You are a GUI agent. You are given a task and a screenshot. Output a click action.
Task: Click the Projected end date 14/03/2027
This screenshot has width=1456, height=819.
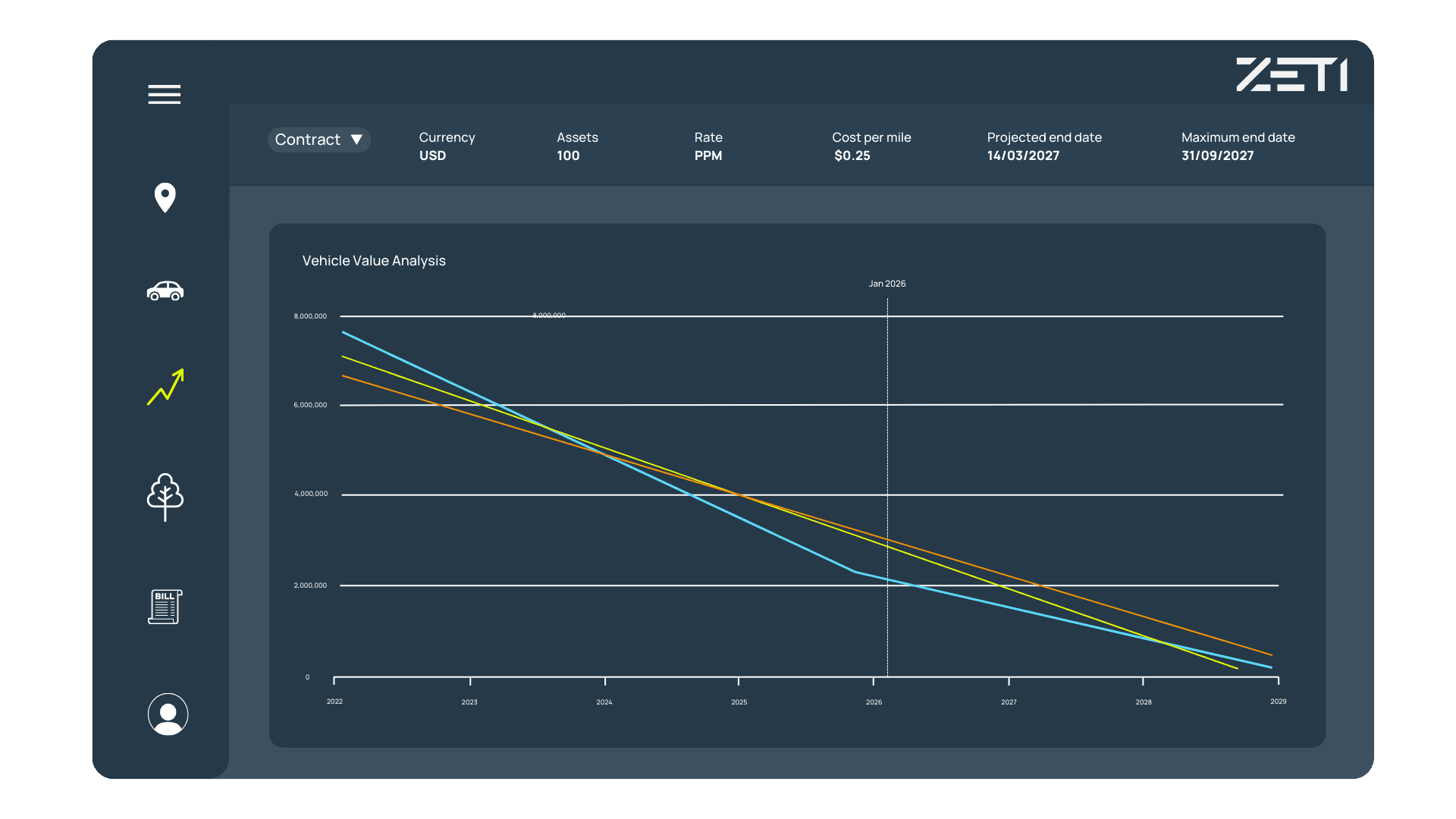[1023, 155]
